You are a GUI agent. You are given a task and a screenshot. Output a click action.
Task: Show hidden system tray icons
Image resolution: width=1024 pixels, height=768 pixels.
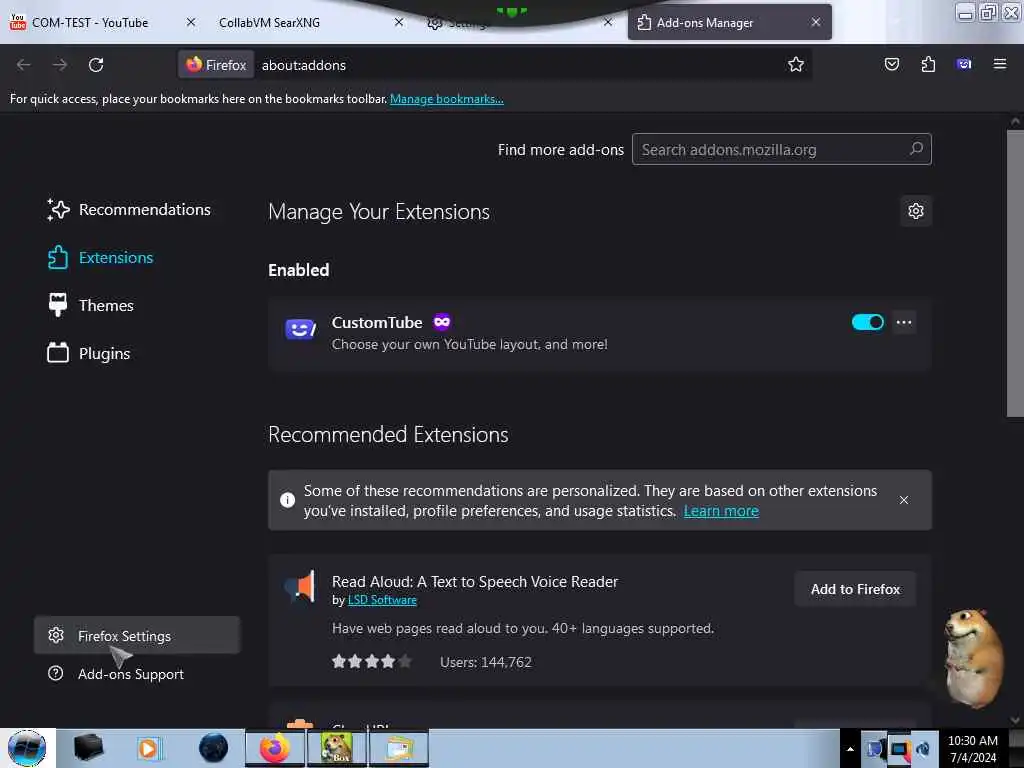pyautogui.click(x=850, y=749)
